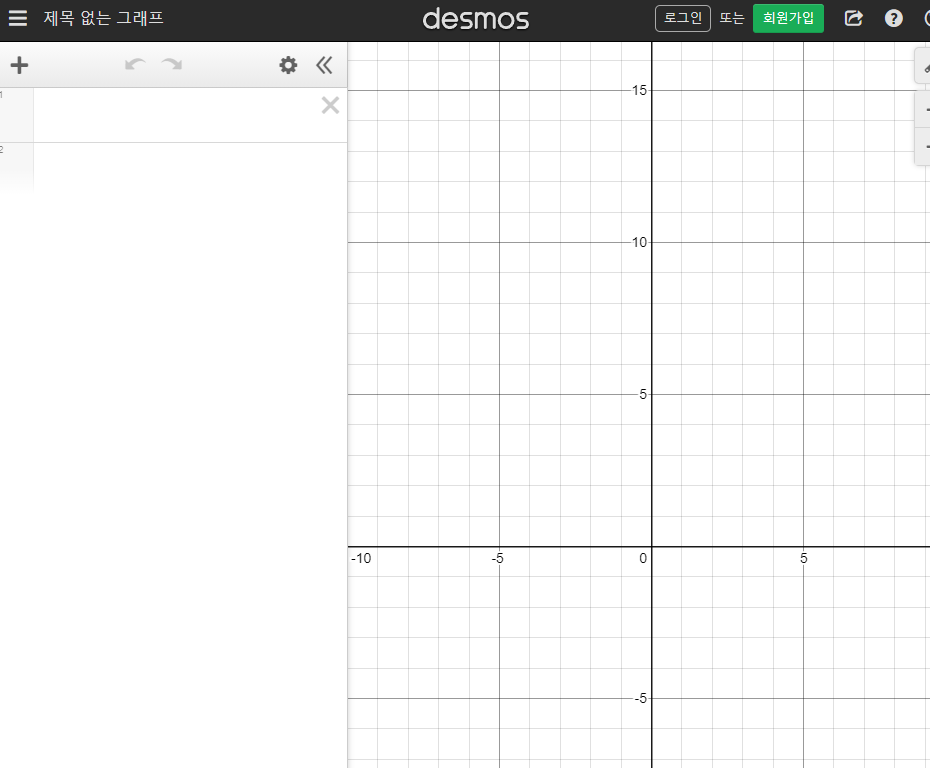
Task: Open the hamburger menu
Action: (x=17, y=17)
